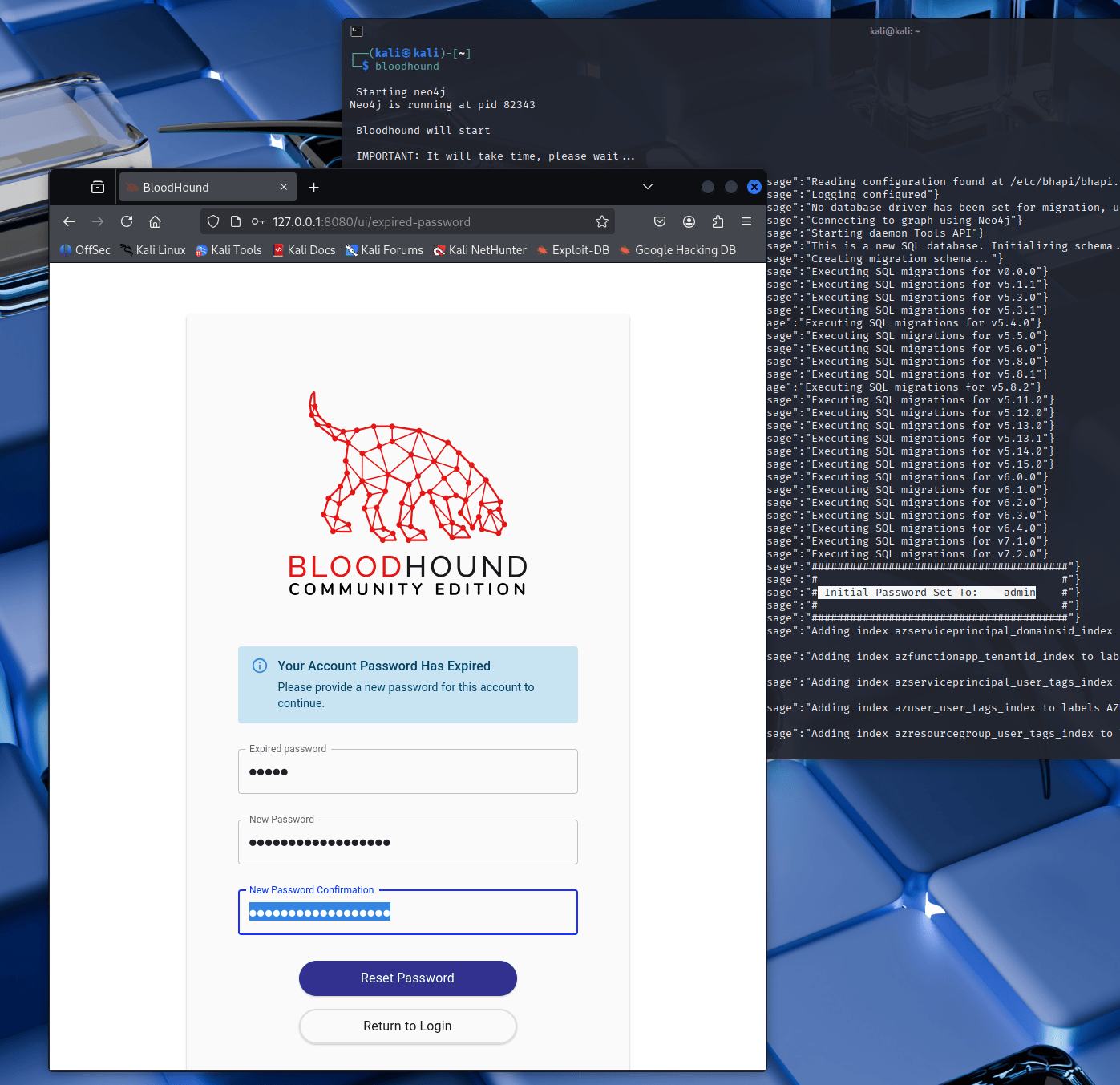Open the Kali Tools bookmark
Viewport: 1120px width, 1085px height.
coord(229,250)
